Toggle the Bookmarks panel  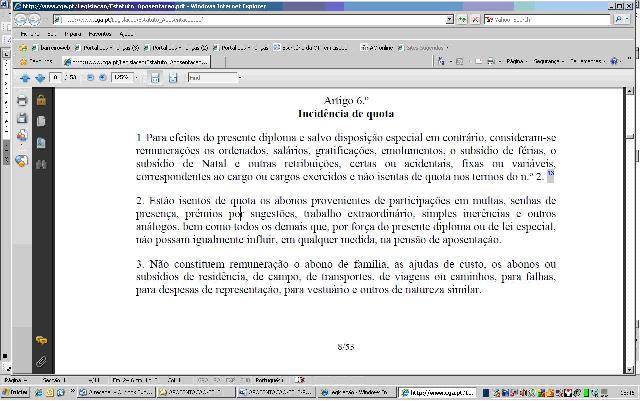pyautogui.click(x=41, y=143)
